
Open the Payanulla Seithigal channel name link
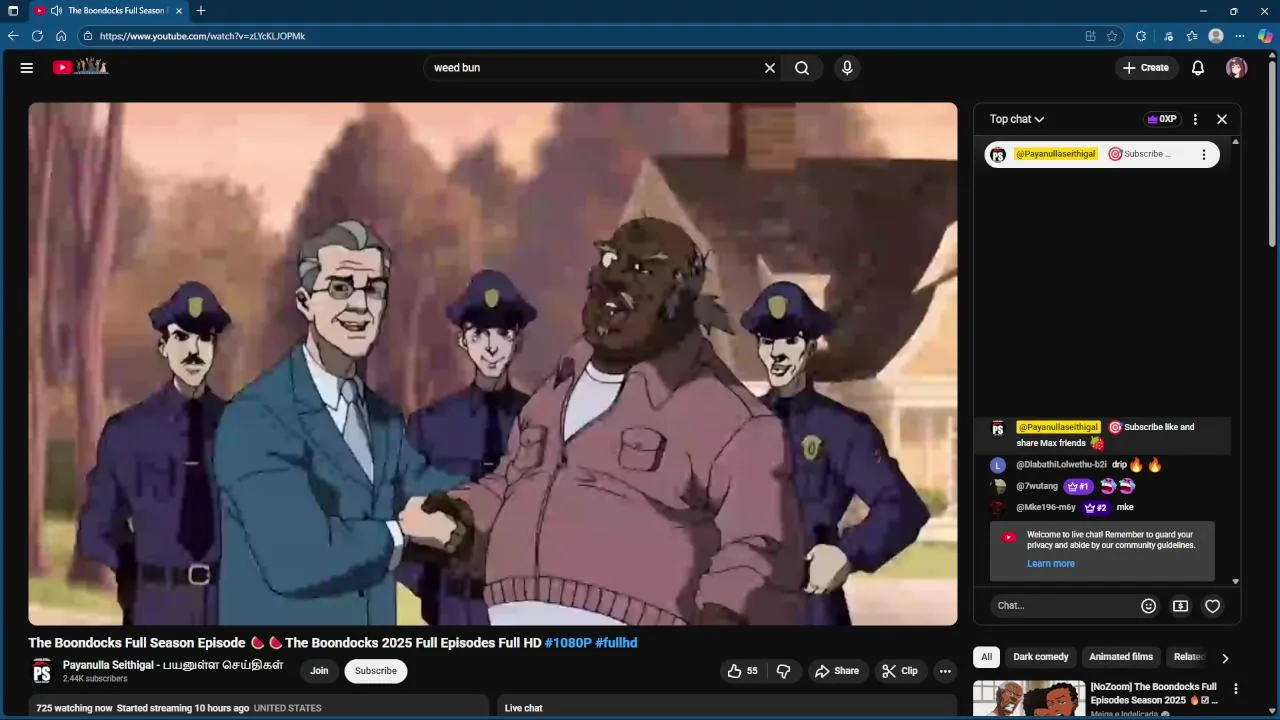pyautogui.click(x=173, y=665)
